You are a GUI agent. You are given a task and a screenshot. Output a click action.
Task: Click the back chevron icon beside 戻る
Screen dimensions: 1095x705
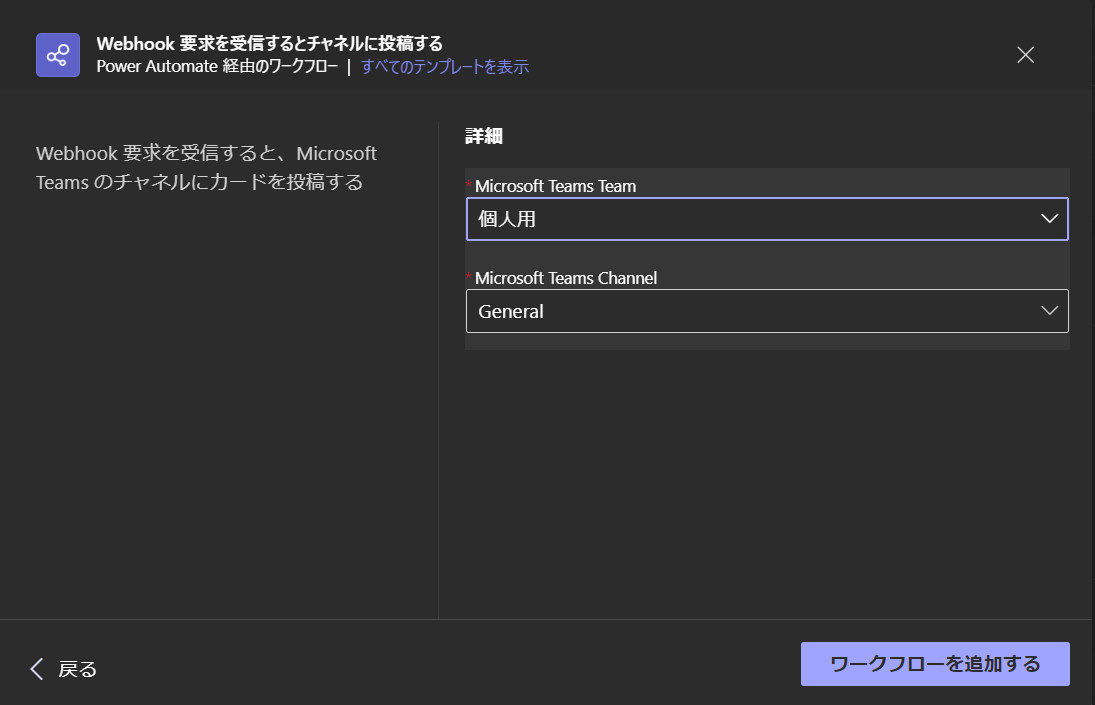pos(37,669)
